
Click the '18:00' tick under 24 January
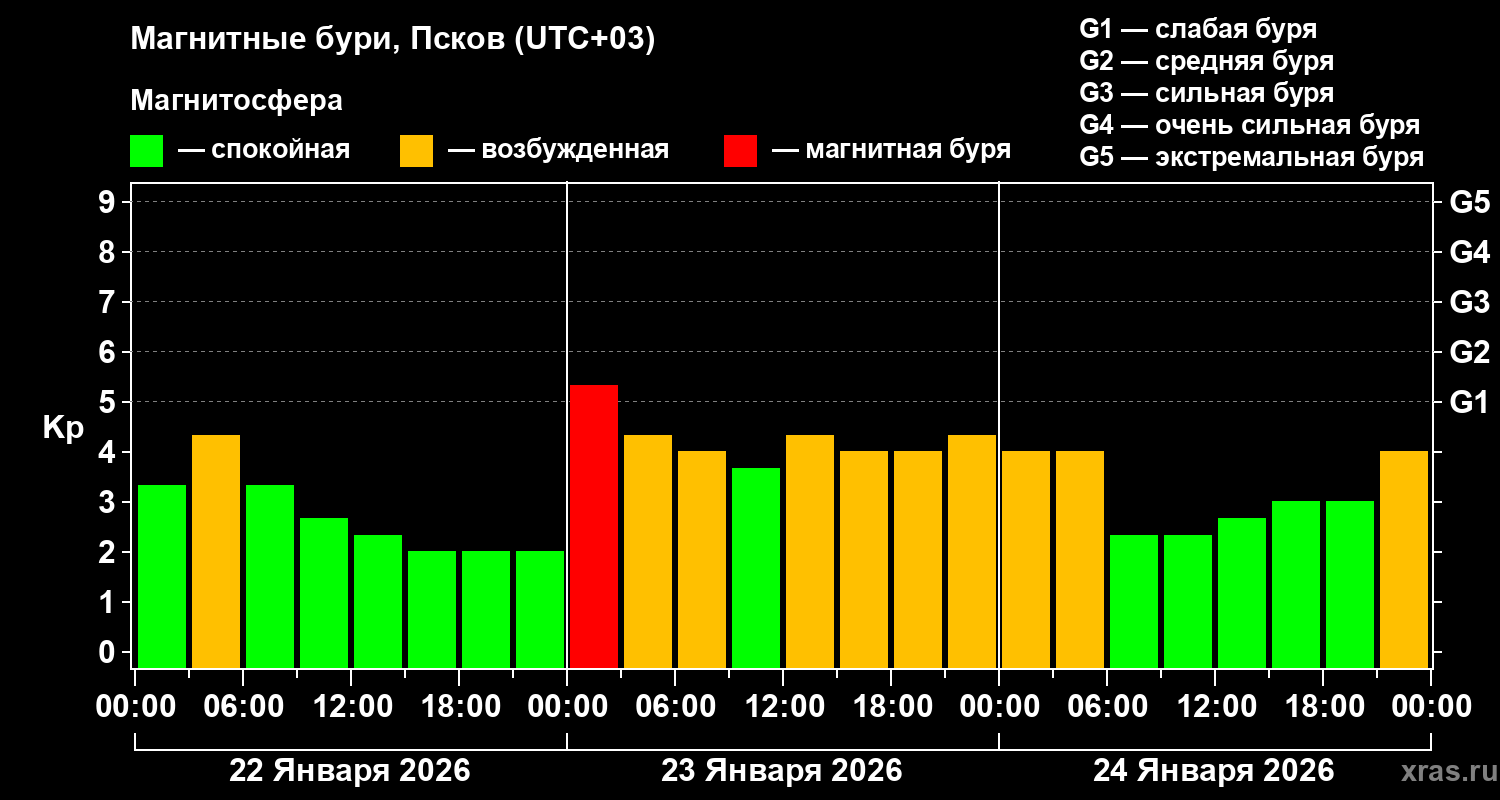(1323, 707)
